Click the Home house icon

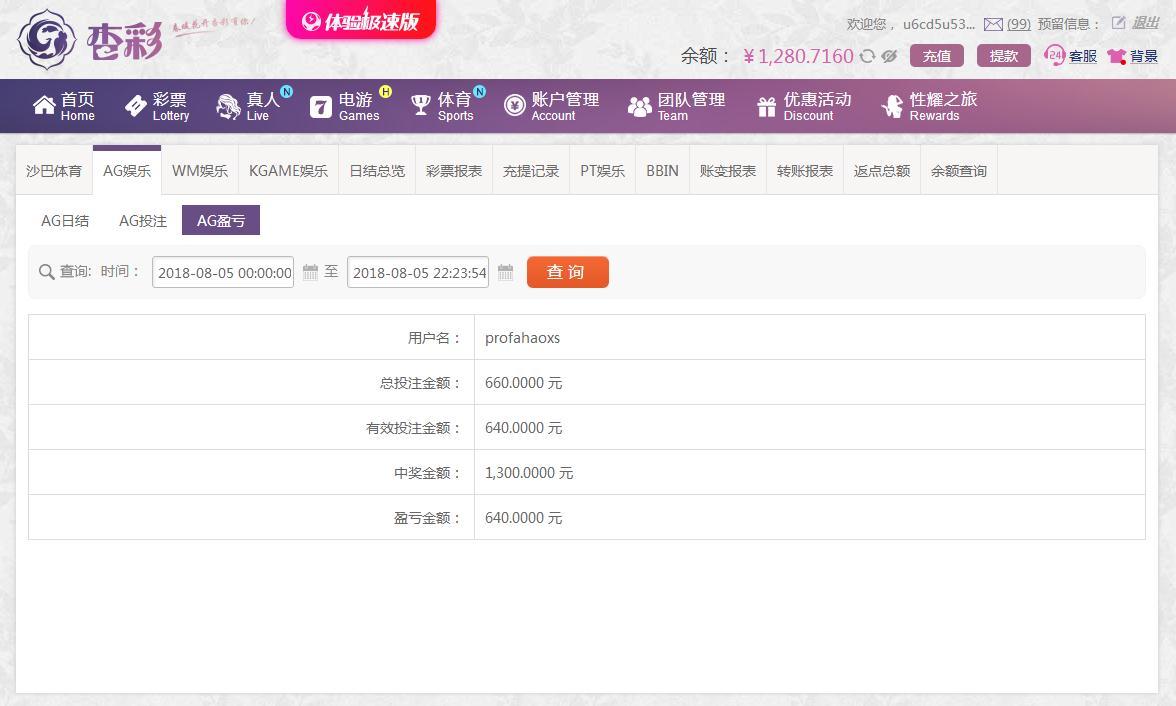coord(44,106)
